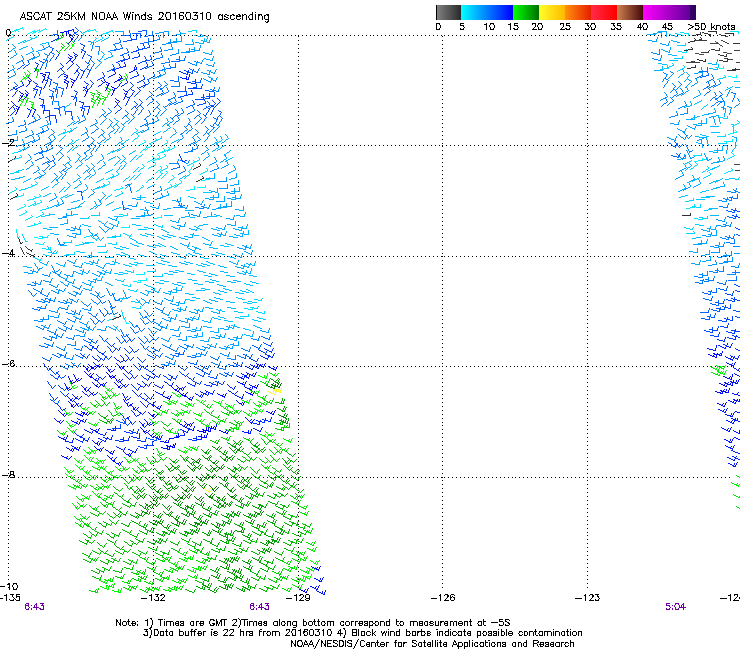The image size is (740, 650).
Task: Click the longitude label '-129'
Action: [x=298, y=598]
